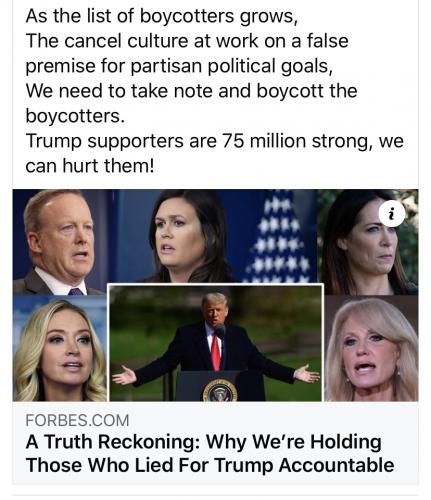This screenshot has width=431, height=500.
Task: Open the 'A Truth Reckoning' headline link
Action: point(210,453)
